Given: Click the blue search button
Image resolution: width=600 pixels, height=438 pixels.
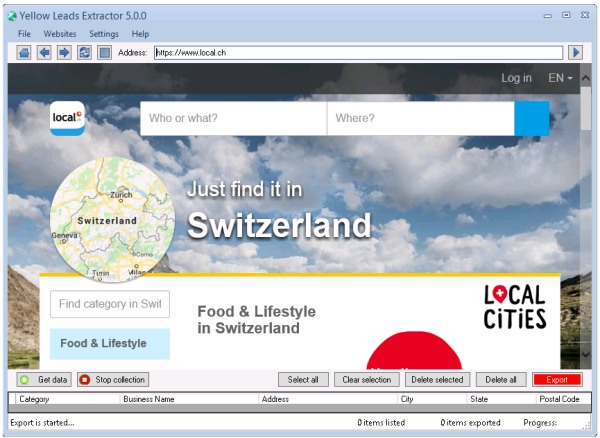Looking at the screenshot, I should pos(531,118).
